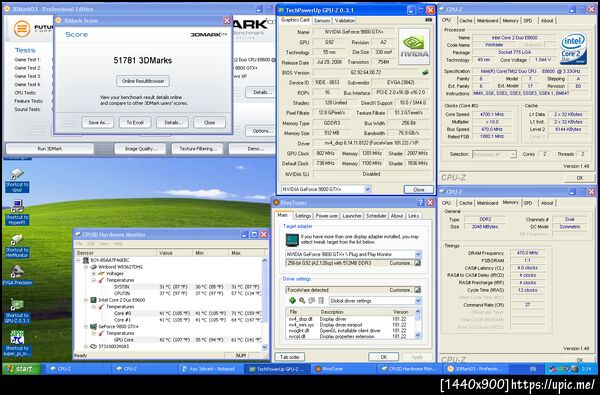The height and width of the screenshot is (395, 600).
Task: Click the RivaTuner icon beside the magnifier
Action: [x=311, y=301]
